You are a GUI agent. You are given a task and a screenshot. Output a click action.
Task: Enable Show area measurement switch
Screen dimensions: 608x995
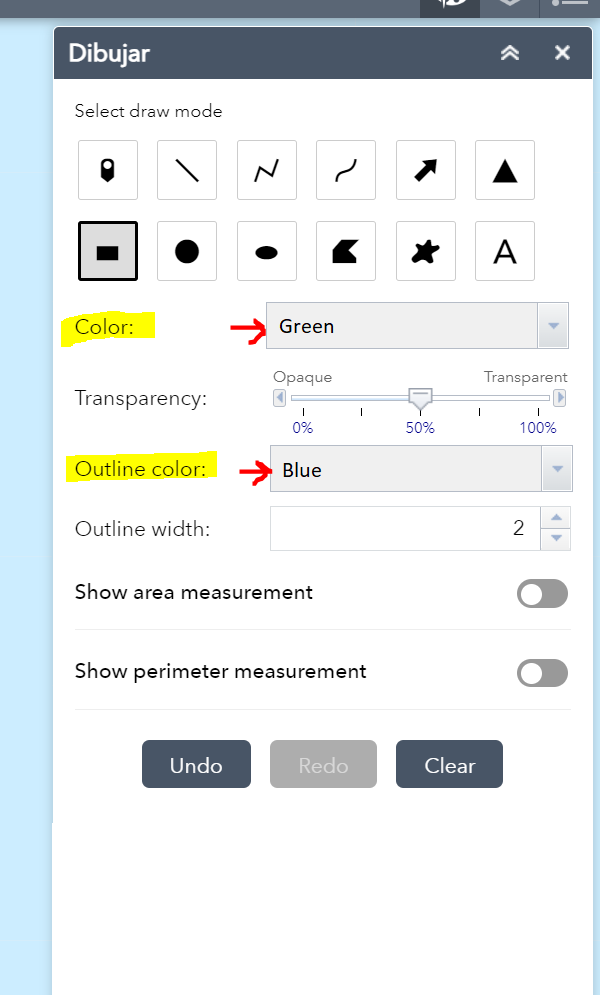(542, 593)
